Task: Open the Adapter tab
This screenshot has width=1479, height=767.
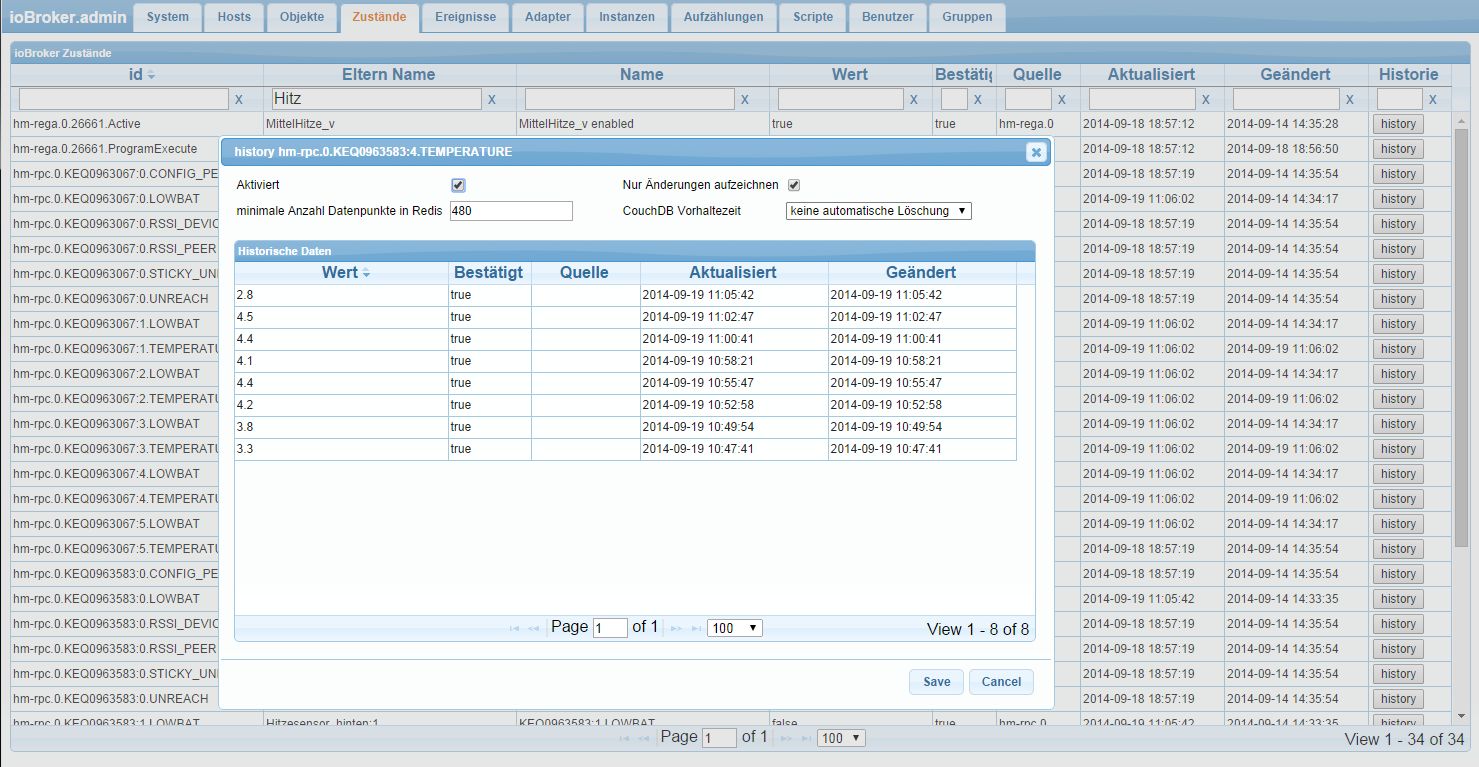Action: 548,17
